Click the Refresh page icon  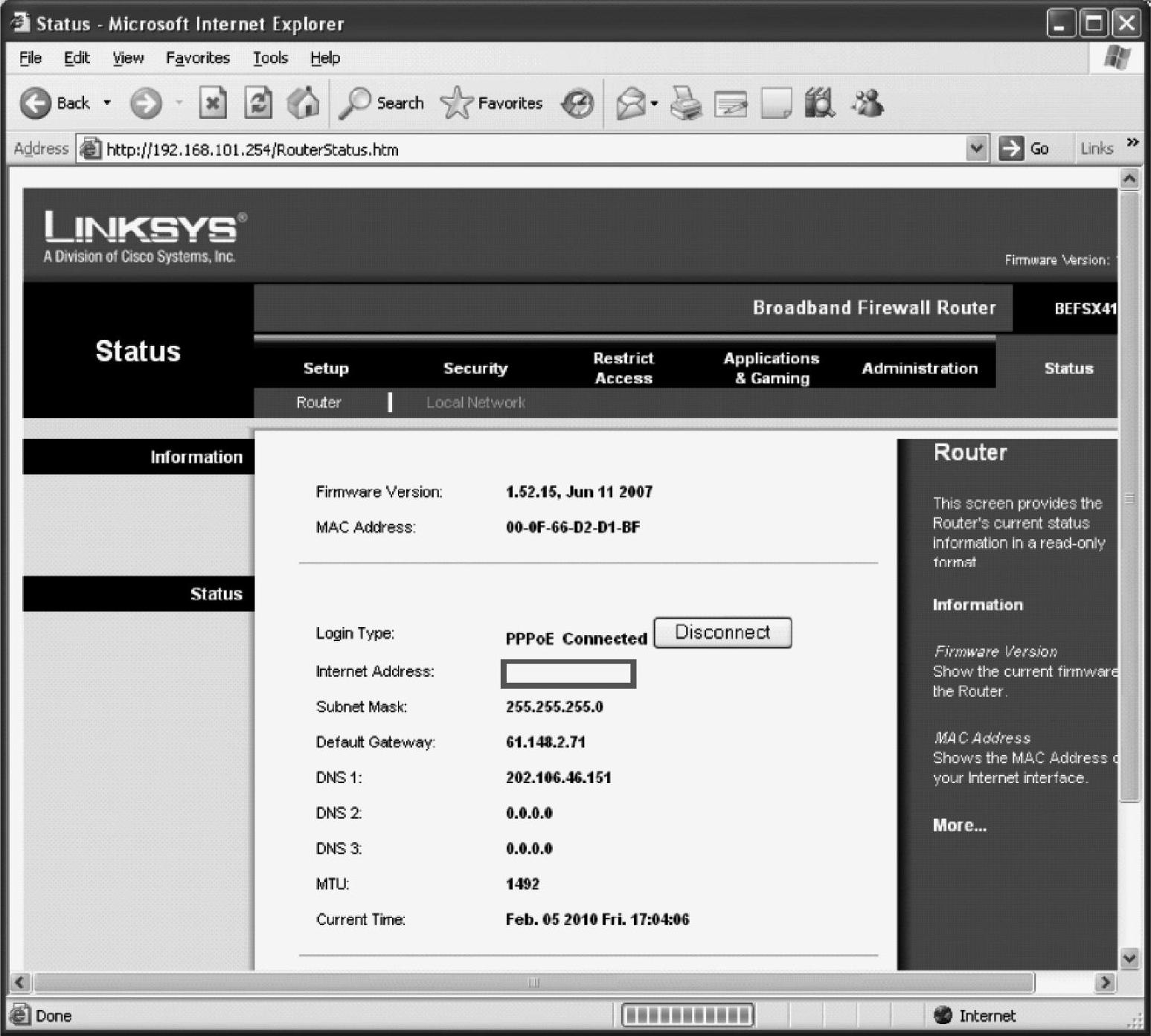[x=258, y=103]
